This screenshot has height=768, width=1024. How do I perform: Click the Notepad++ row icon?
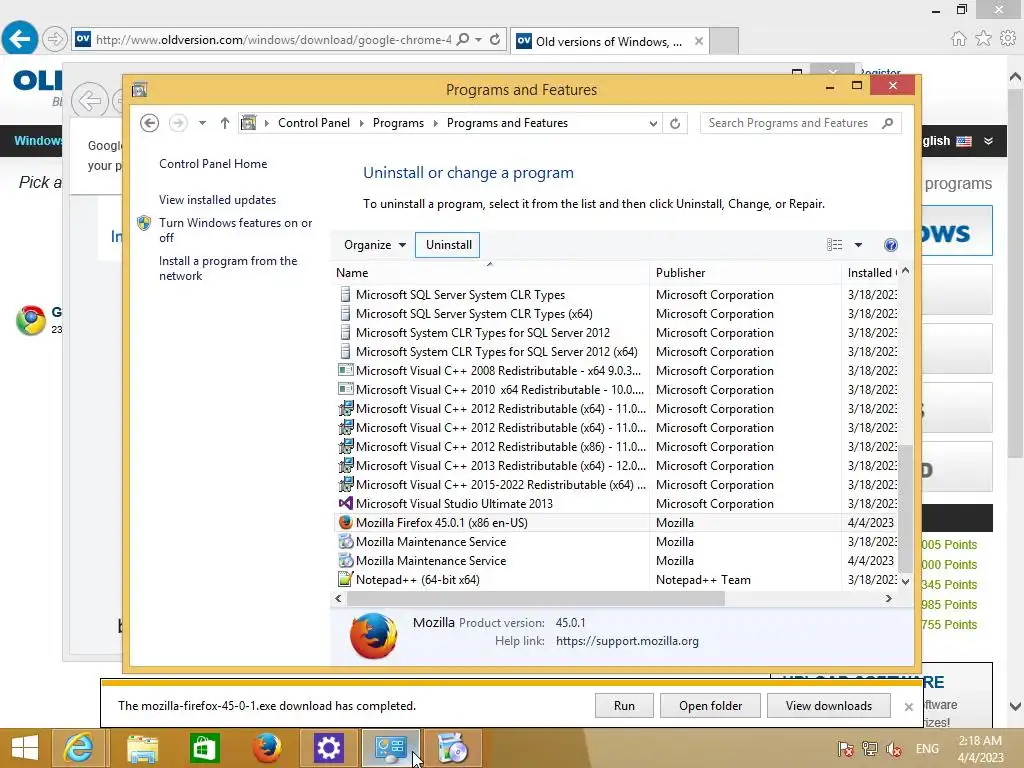[x=345, y=579]
